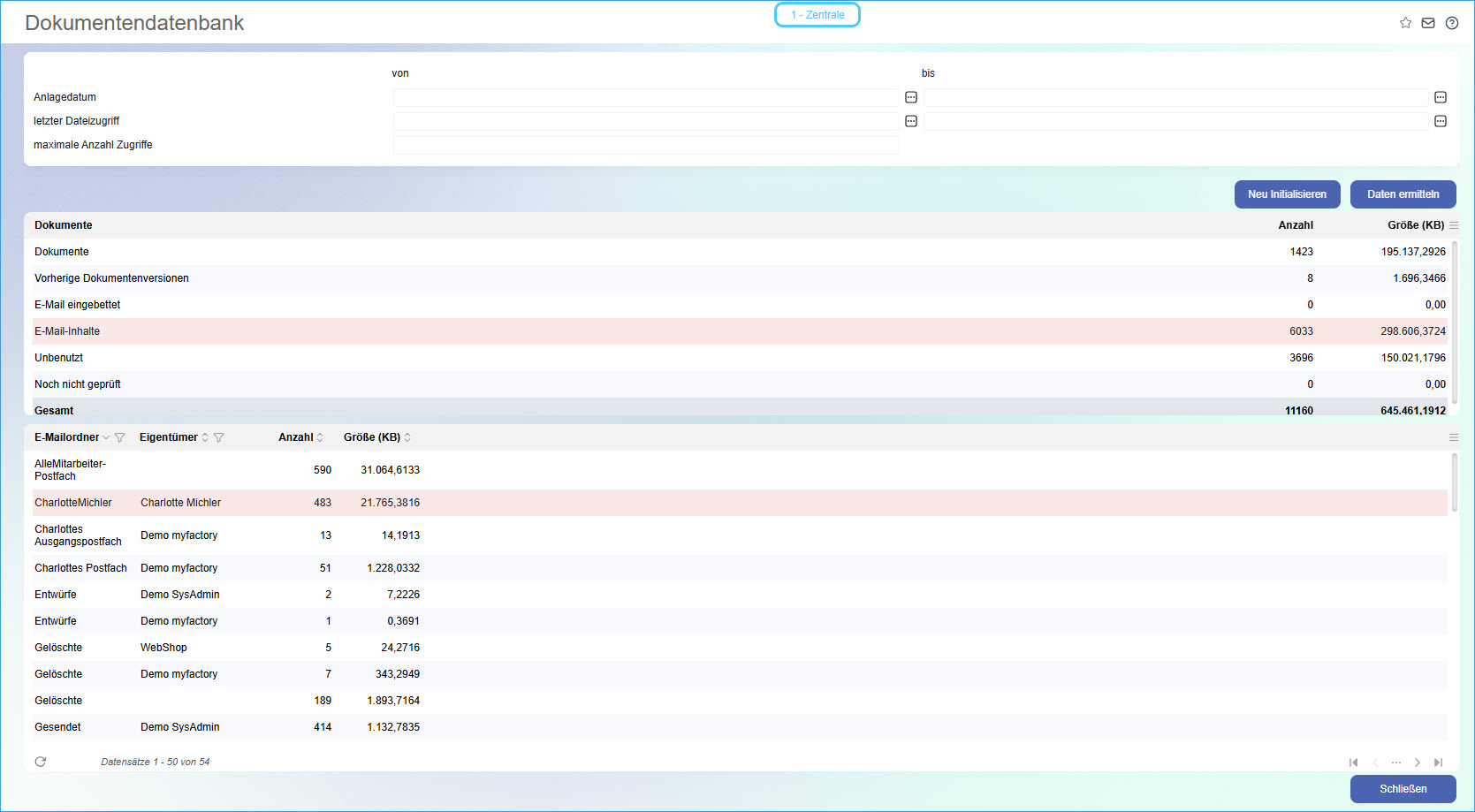Click the filter icon next to Eigentümer
Screen dimensions: 1475x812
pos(219,437)
